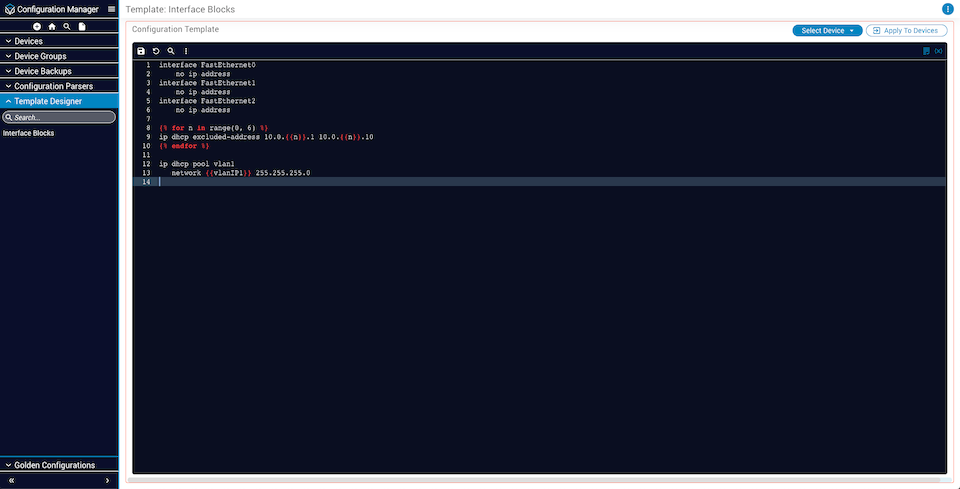
Task: Open the editor's three-dot more options menu
Action: [x=186, y=51]
